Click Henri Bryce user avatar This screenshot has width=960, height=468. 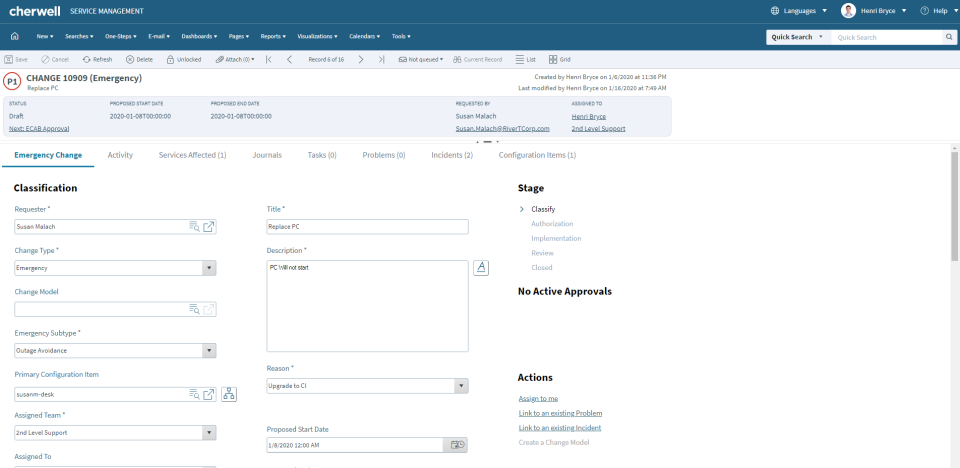[848, 10]
